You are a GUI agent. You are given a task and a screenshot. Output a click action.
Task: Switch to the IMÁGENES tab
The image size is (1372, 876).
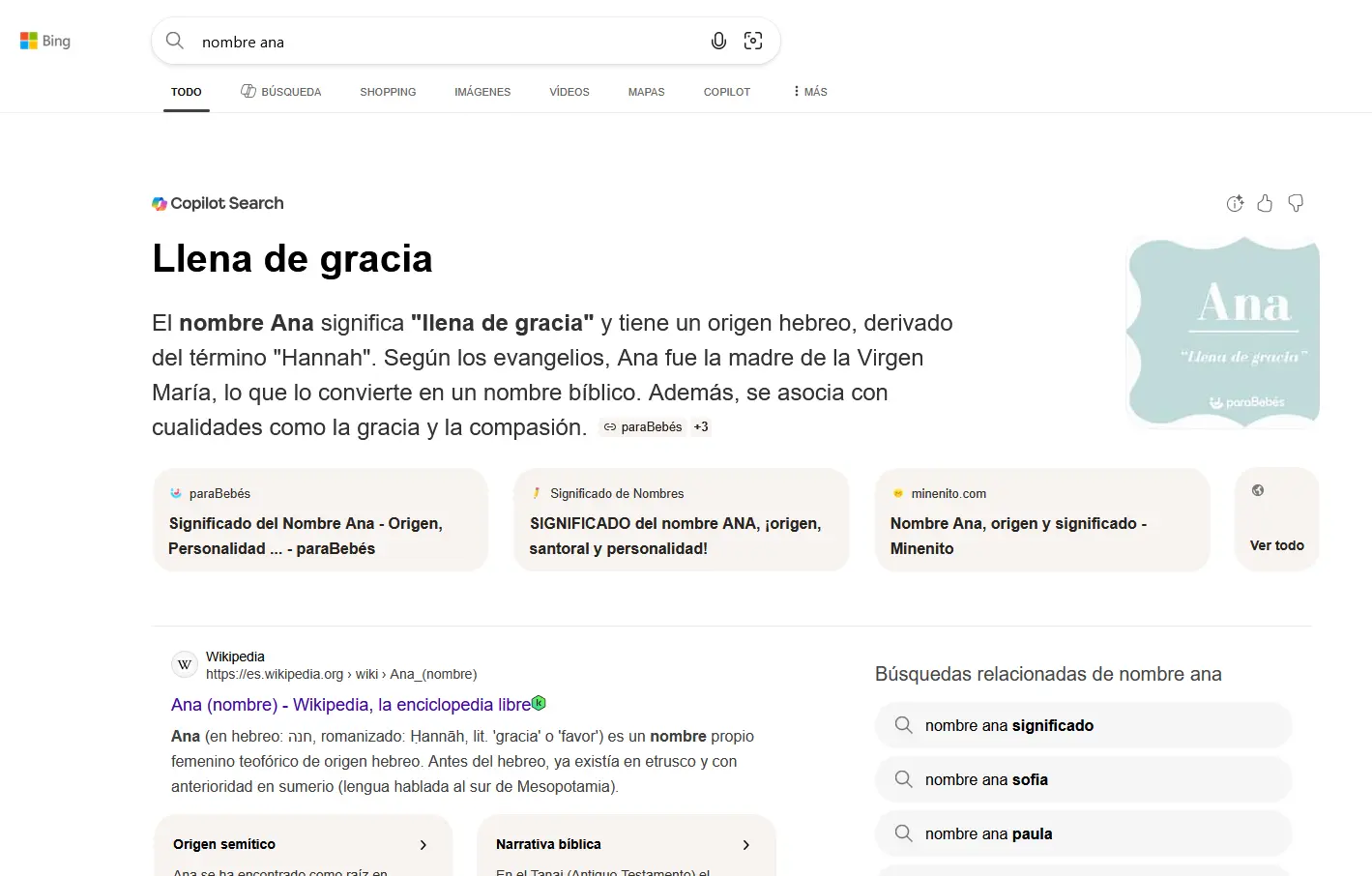[x=482, y=91]
